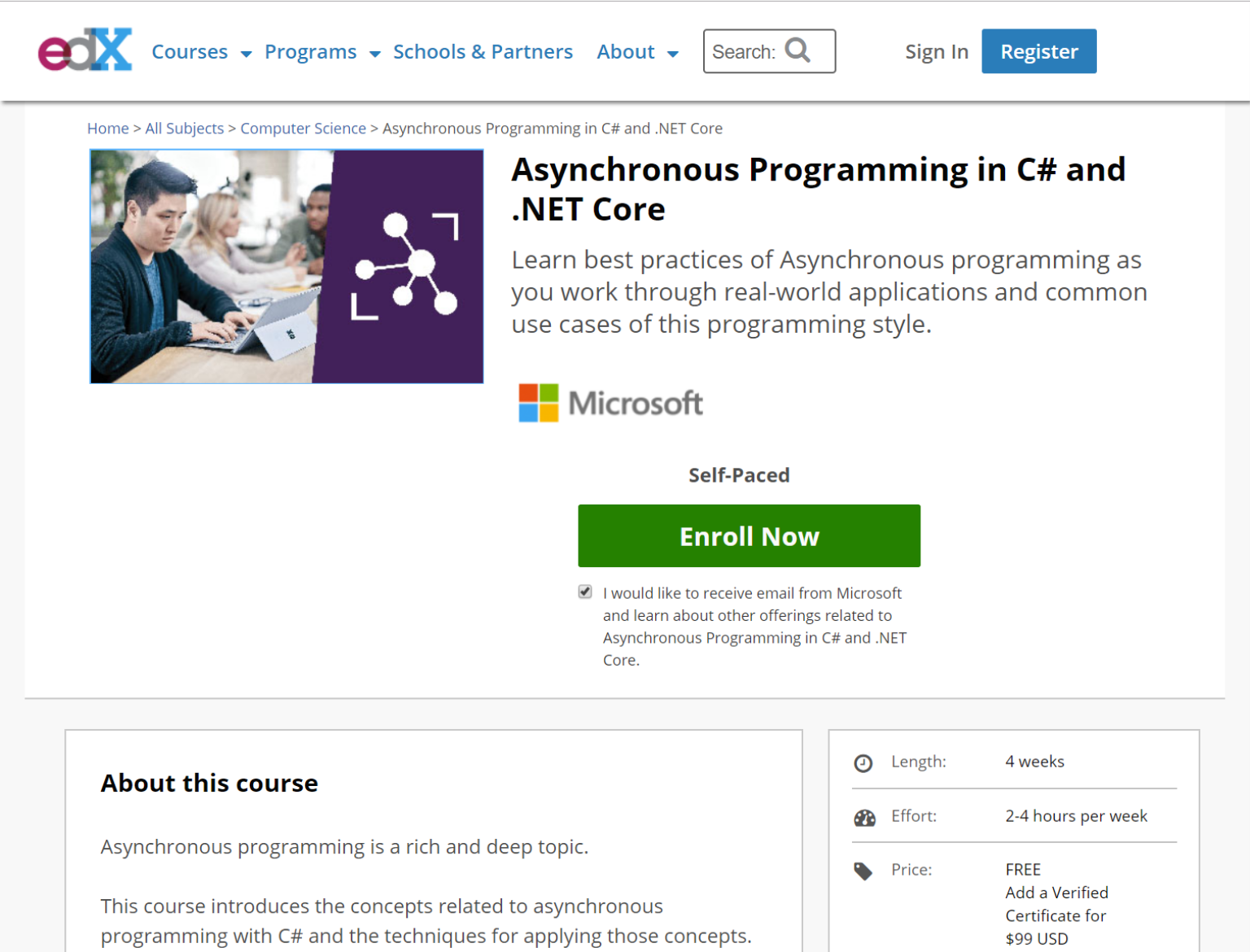The width and height of the screenshot is (1250, 952).
Task: Click the 'Add a Verified' line
Action: pyautogui.click(x=1056, y=893)
